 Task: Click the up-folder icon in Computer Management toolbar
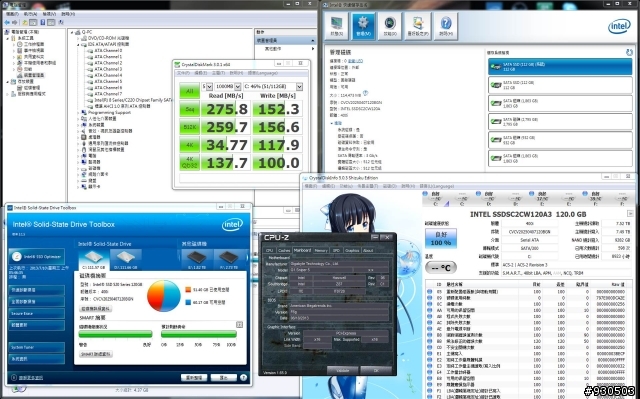24,22
